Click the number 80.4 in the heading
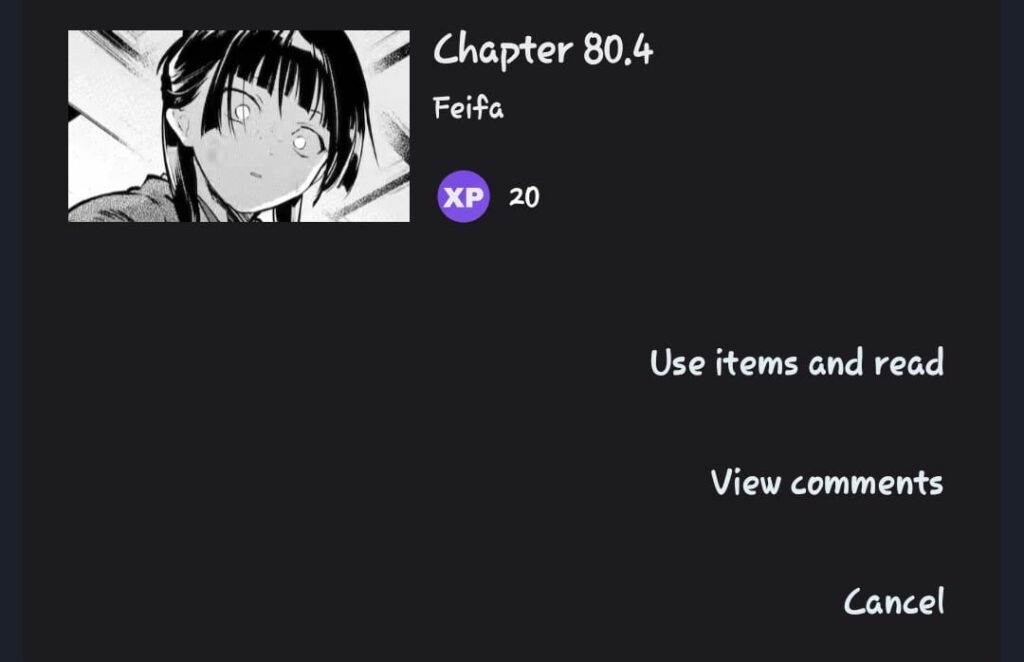This screenshot has height=662, width=1024. coord(618,50)
